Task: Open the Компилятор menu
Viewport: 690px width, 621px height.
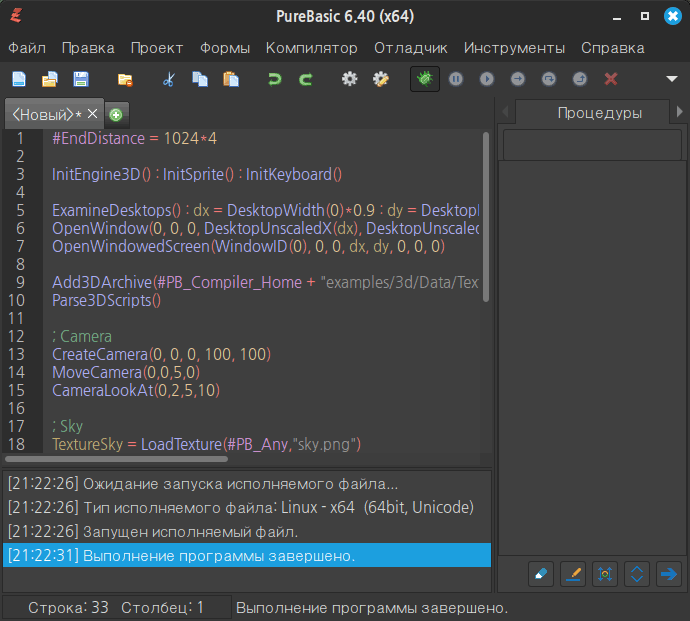Action: [311, 48]
